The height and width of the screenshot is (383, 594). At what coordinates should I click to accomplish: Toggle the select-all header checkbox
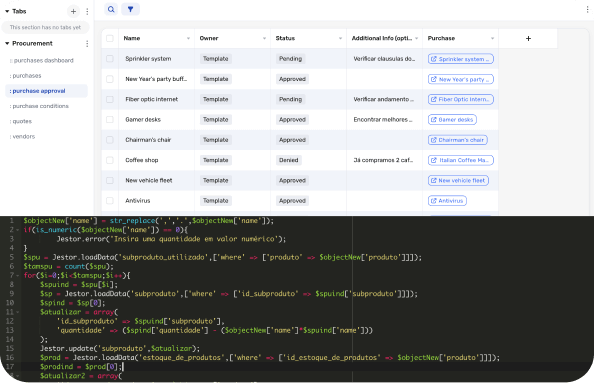pyautogui.click(x=110, y=38)
